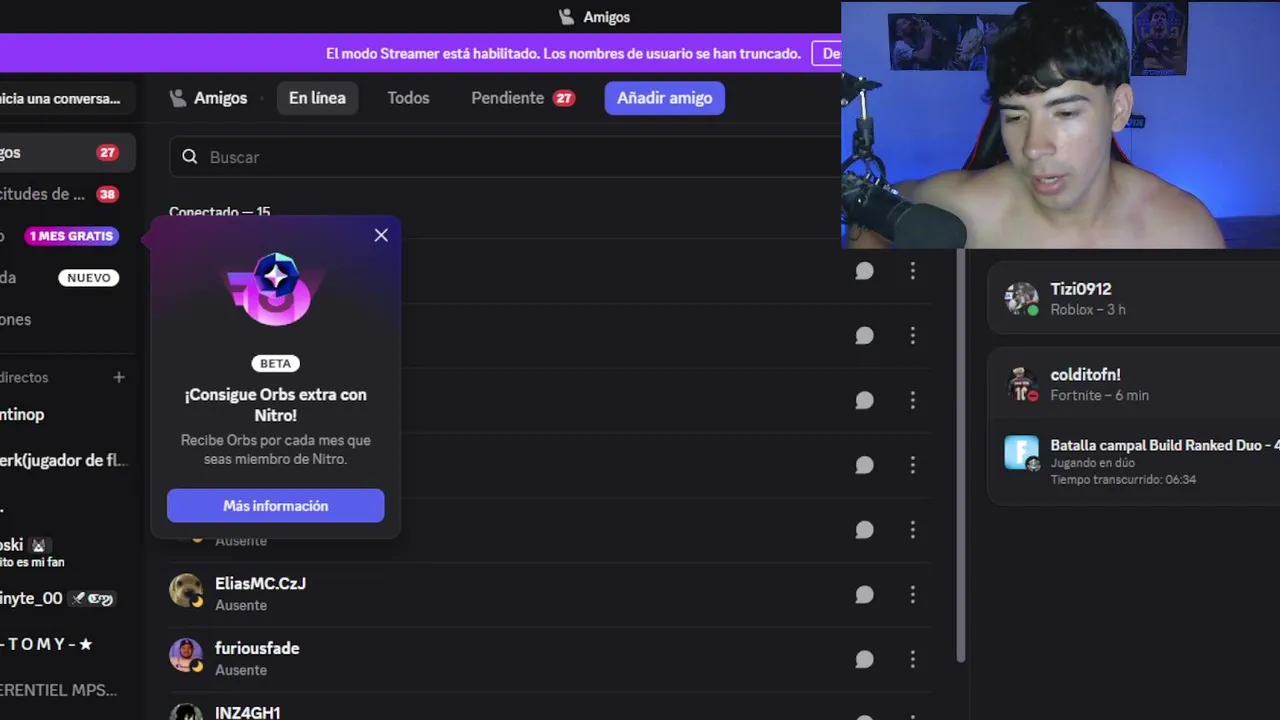
Task: Click the Fortnite game icon
Action: 1021,453
